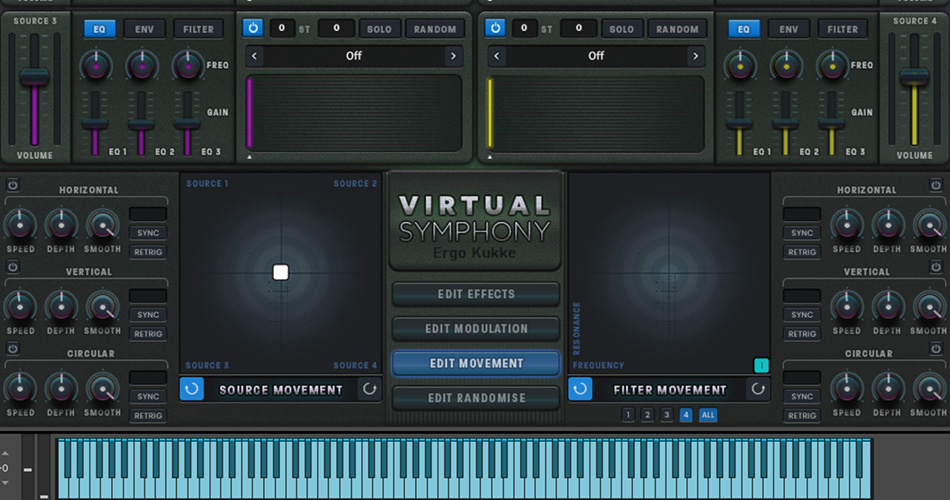Click Filter Movement blue loop icon

pyautogui.click(x=580, y=389)
